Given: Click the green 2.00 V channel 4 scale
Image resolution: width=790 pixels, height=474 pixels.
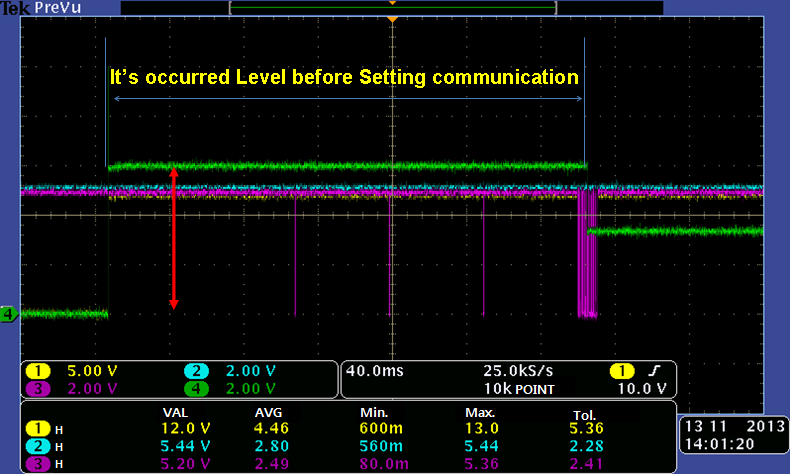Looking at the screenshot, I should coord(250,389).
